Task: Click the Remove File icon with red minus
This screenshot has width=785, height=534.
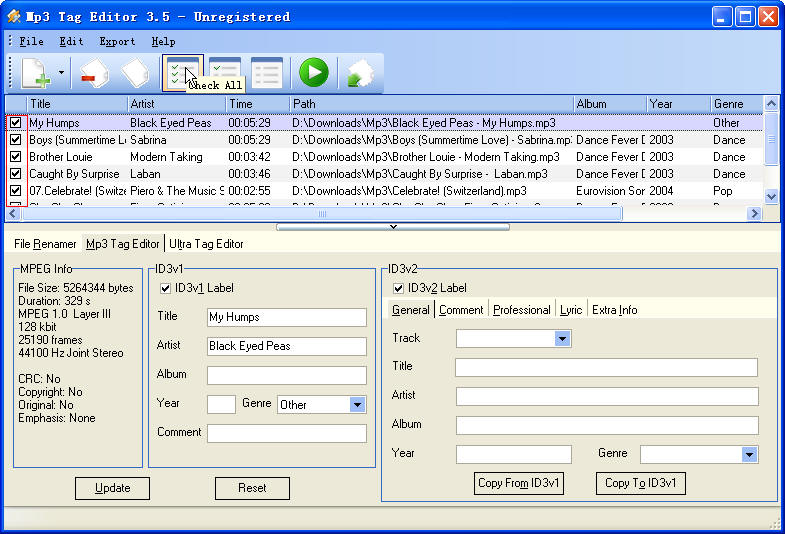Action: [x=95, y=73]
